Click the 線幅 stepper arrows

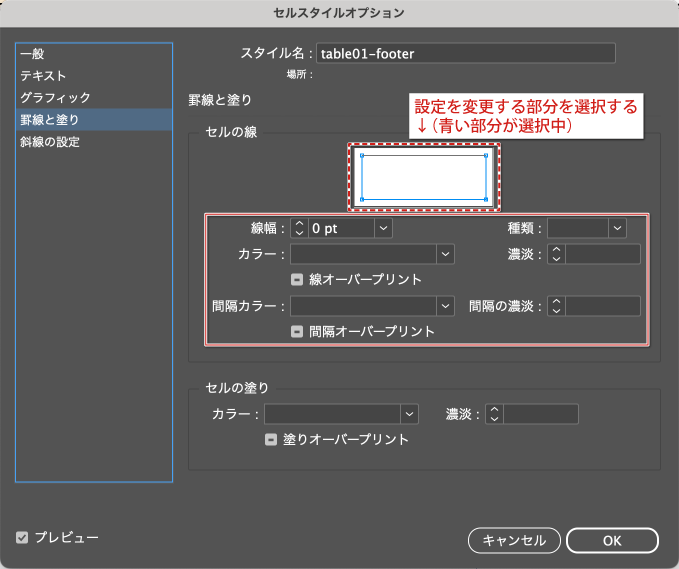pyautogui.click(x=298, y=228)
